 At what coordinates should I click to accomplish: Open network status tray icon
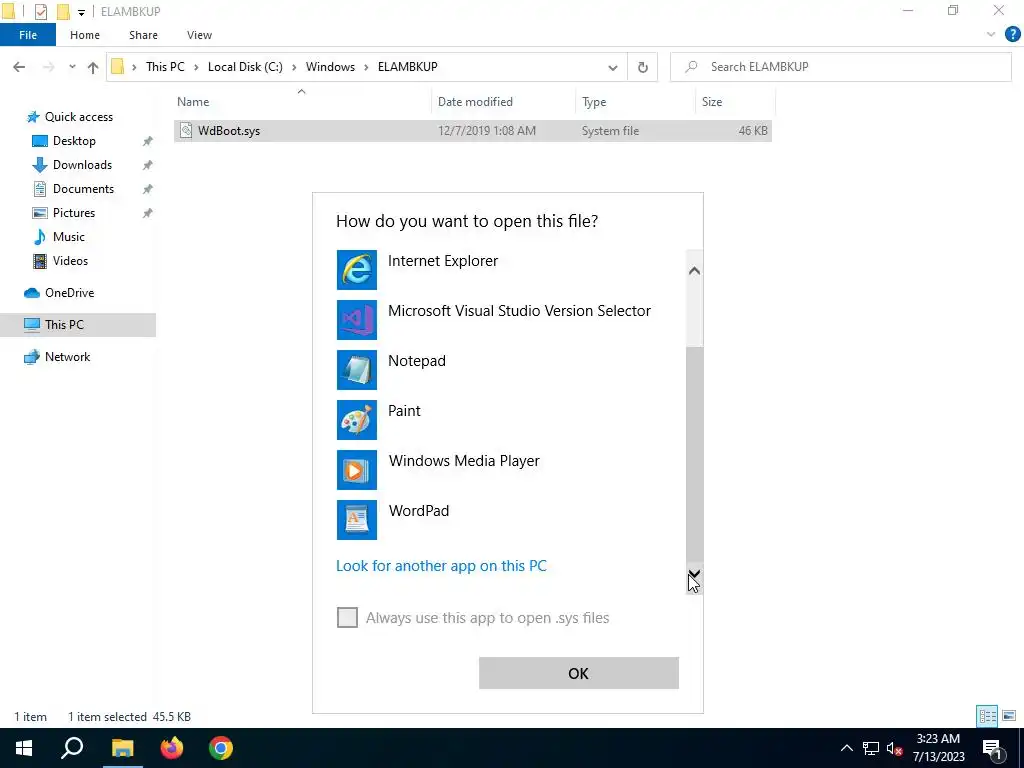pos(871,748)
